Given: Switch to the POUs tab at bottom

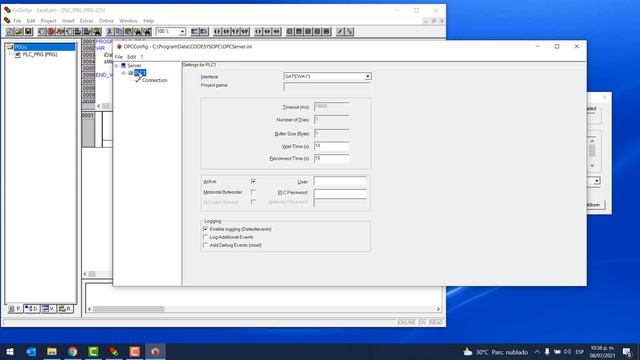Looking at the screenshot, I should [x=15, y=309].
